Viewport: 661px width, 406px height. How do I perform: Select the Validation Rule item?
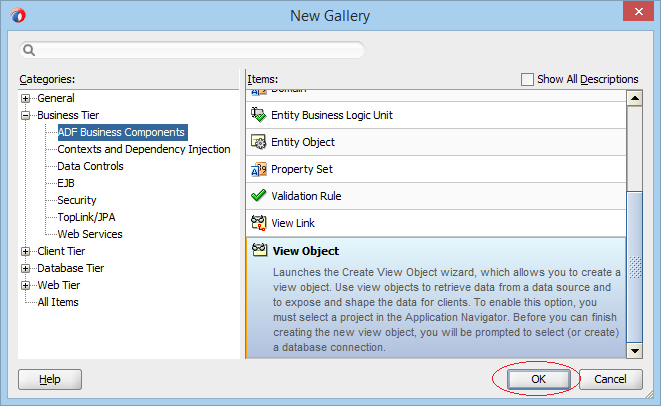[x=436, y=196]
